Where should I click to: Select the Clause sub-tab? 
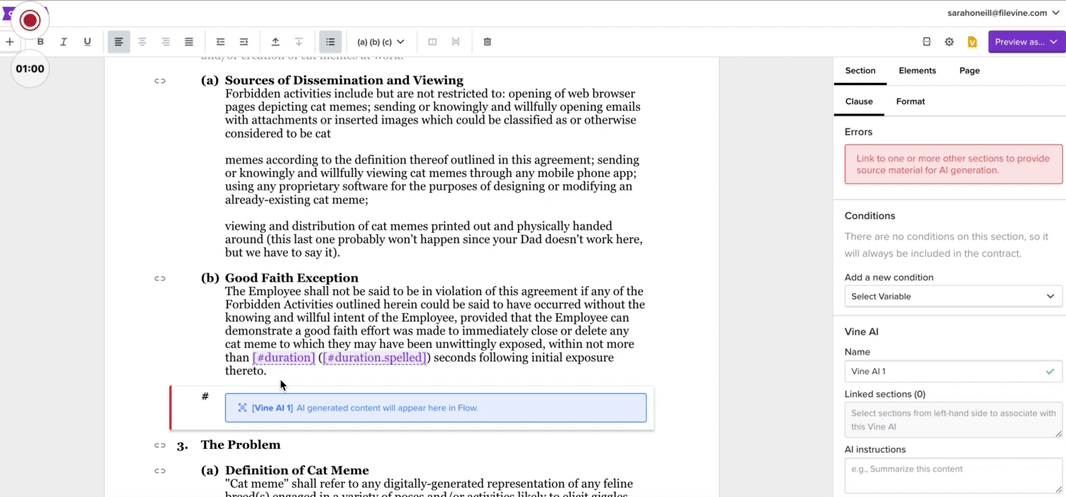[859, 101]
